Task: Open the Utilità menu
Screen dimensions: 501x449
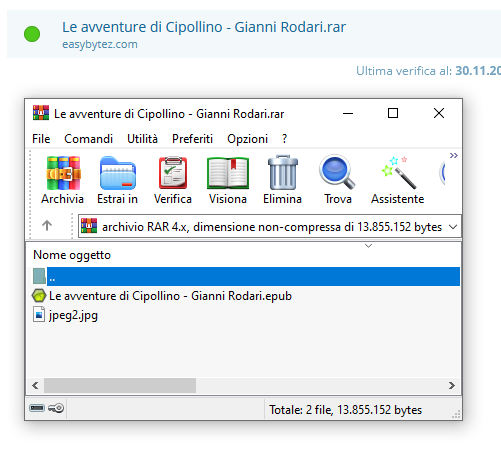Action: (142, 139)
